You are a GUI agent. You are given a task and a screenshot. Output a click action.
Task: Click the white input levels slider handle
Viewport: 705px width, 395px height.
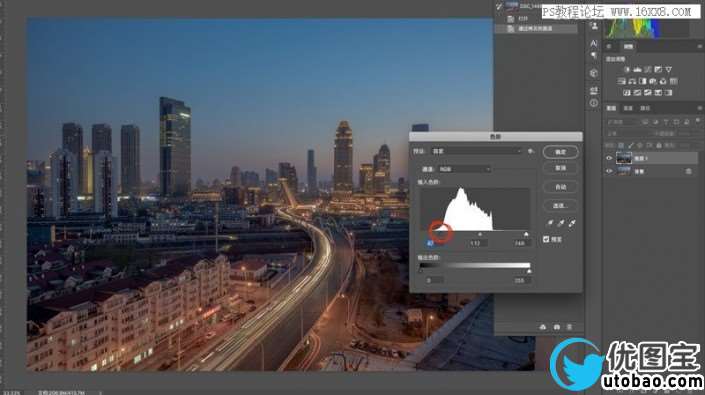[526, 235]
